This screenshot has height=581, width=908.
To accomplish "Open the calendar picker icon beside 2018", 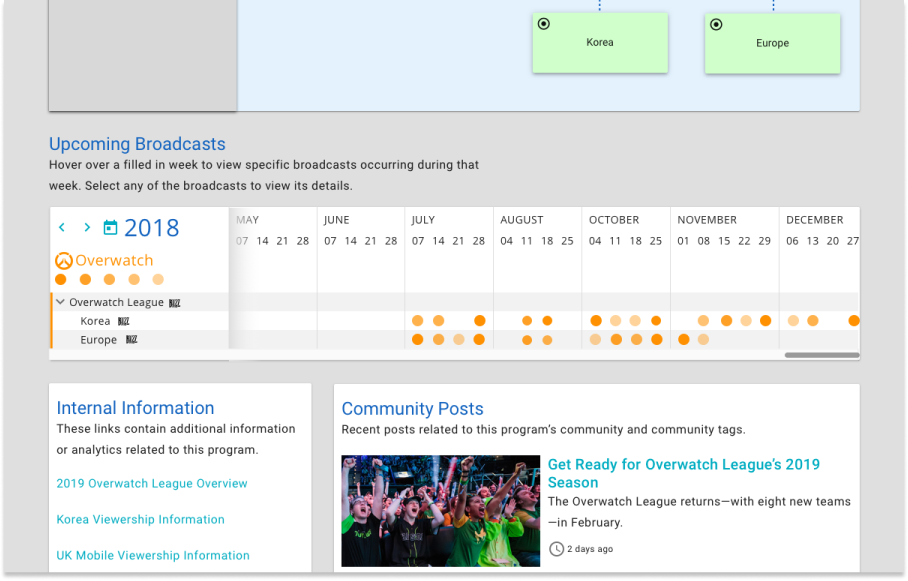I will (x=110, y=228).
